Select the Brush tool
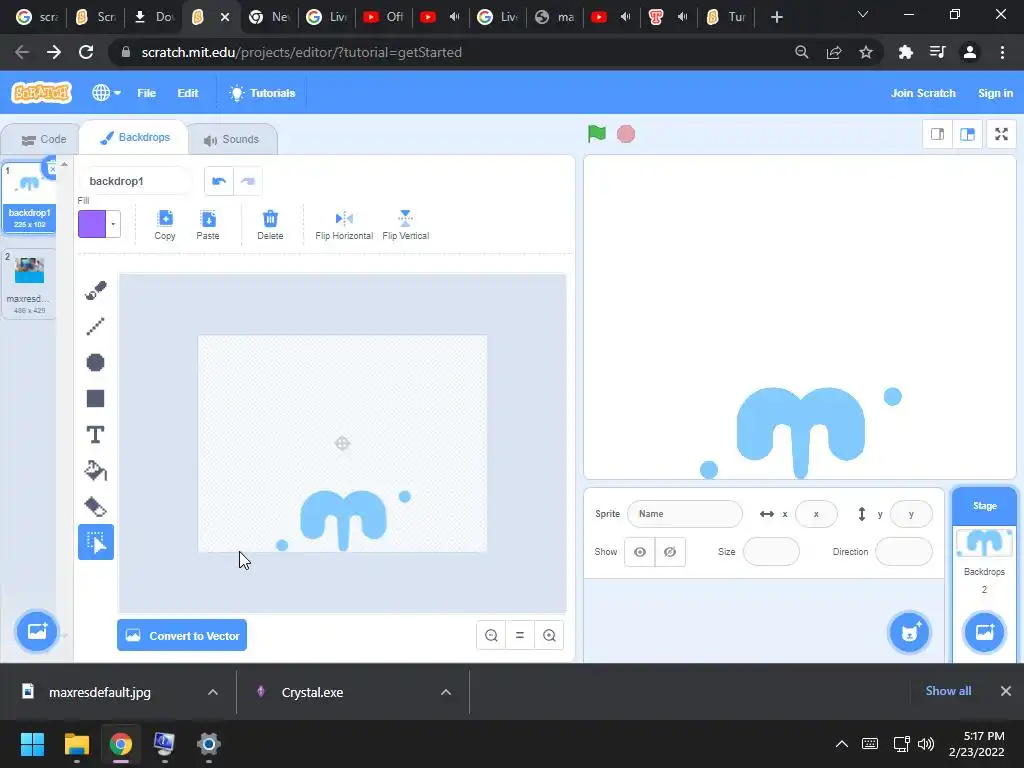The height and width of the screenshot is (768, 1024). 96,290
